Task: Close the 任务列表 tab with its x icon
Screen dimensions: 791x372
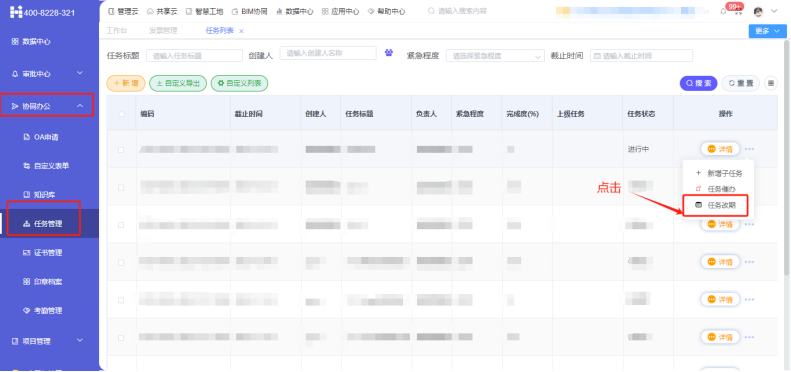Action: (241, 31)
